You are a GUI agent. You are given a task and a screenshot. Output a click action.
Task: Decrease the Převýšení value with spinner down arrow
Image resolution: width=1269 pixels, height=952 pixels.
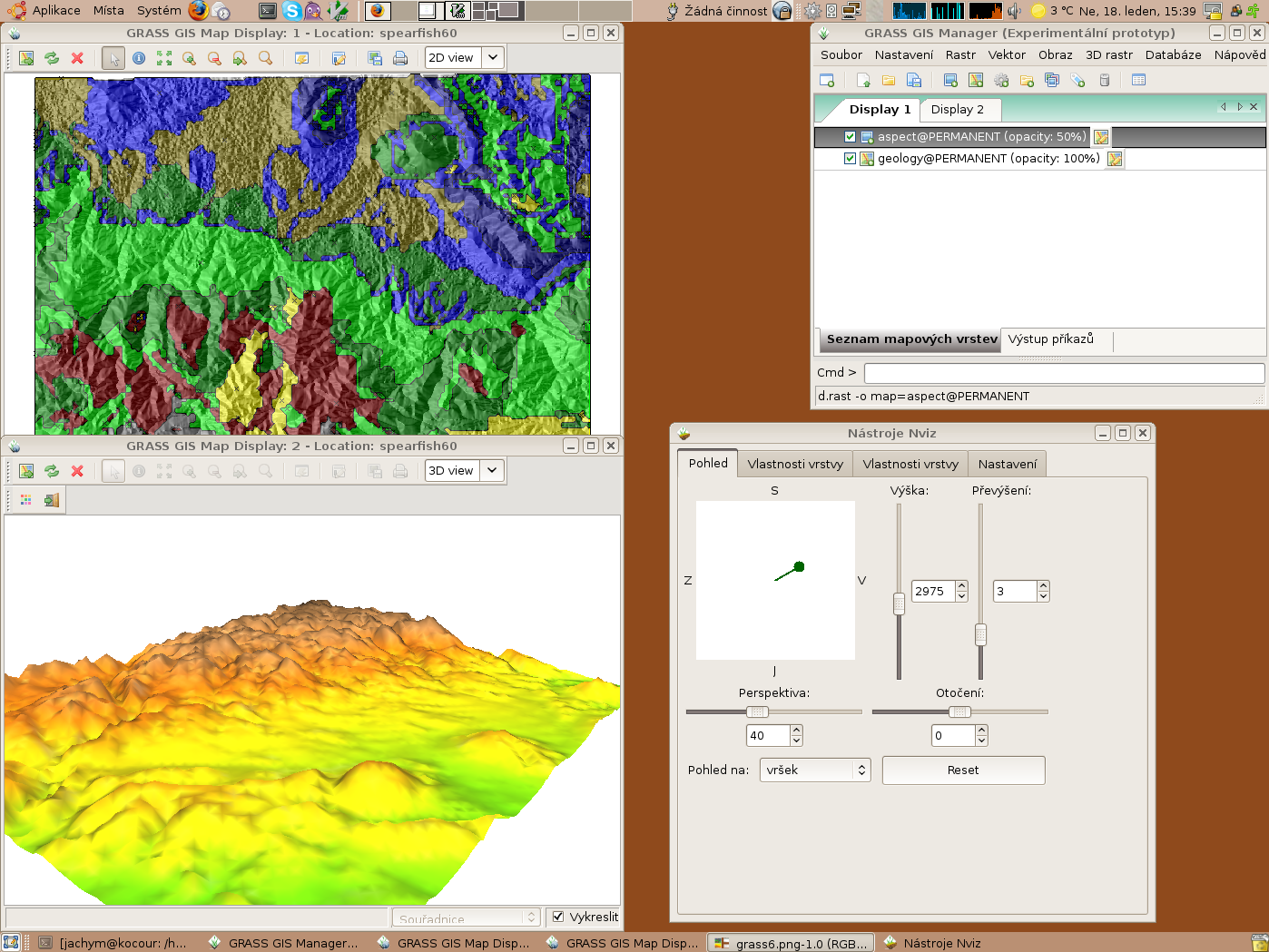click(1044, 597)
